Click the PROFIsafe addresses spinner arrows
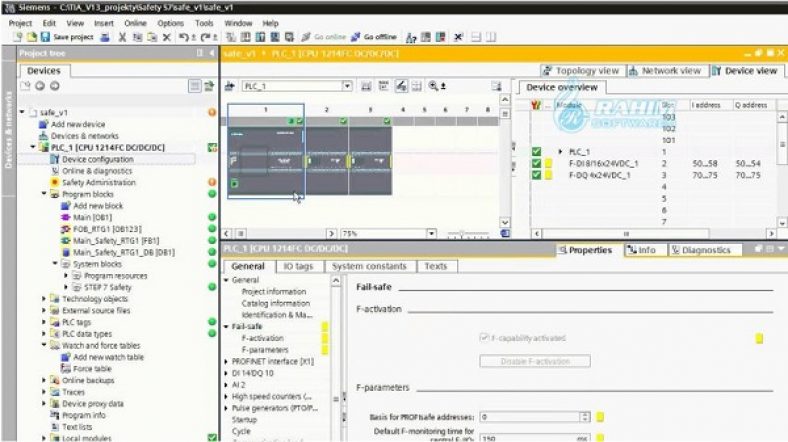788x442 pixels. [584, 417]
